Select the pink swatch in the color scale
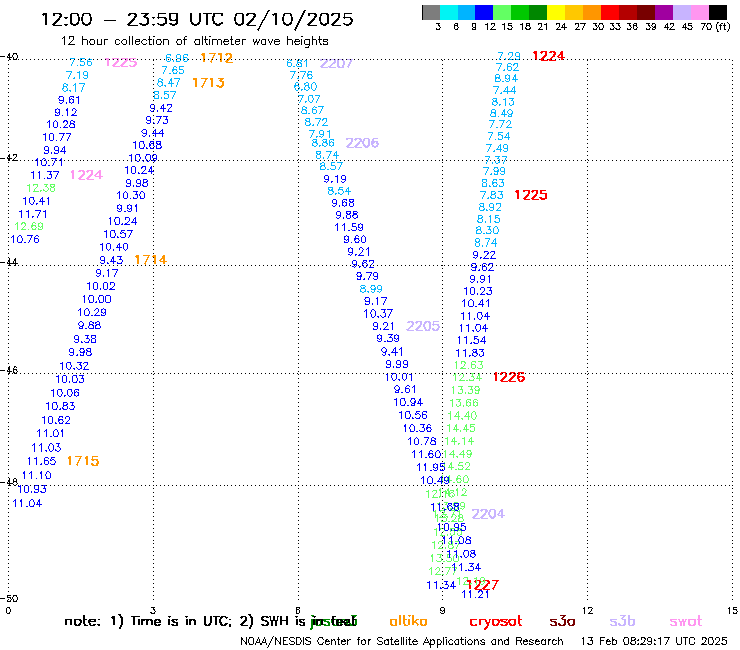 (x=700, y=12)
